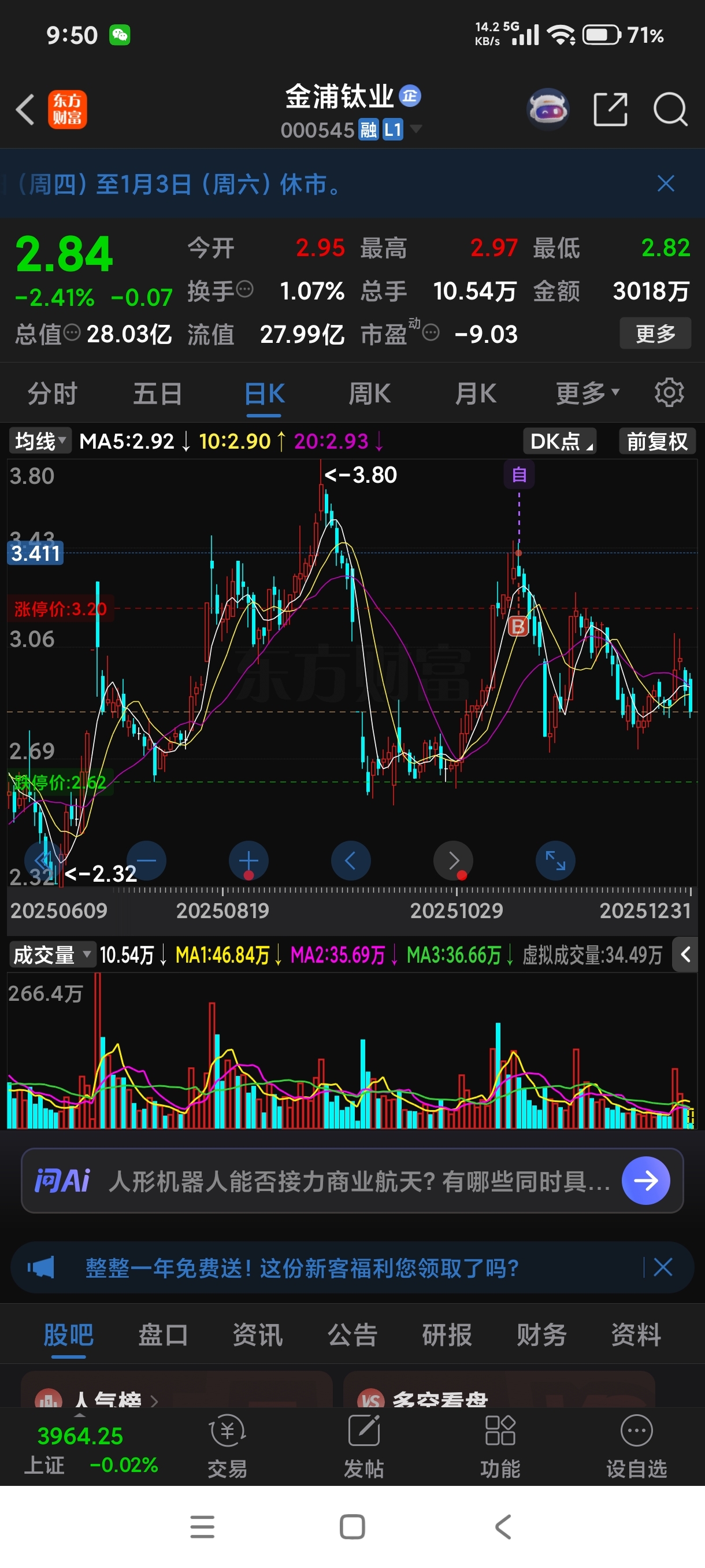Open the 财务 tab
705x1568 pixels.
click(541, 1334)
